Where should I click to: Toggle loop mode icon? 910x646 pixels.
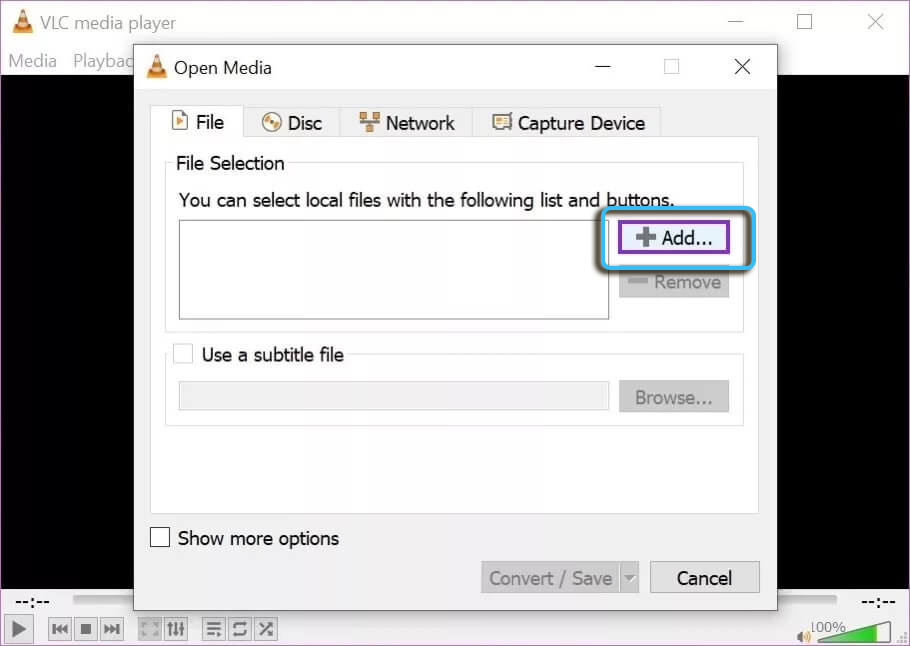(x=240, y=629)
